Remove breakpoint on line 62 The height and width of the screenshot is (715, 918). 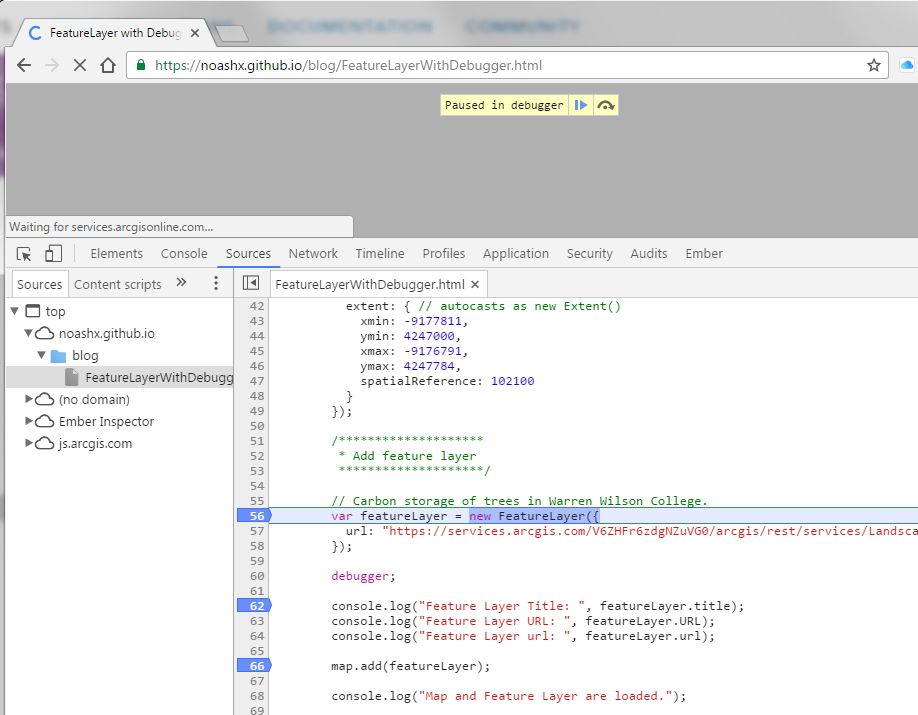point(254,605)
